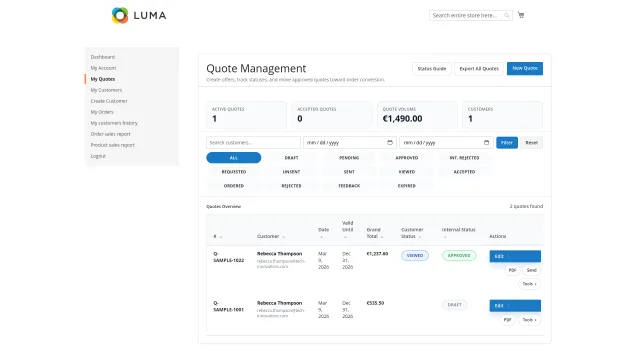Expand Tools dropdown for Q-SAMPLE-1001

tap(529, 320)
